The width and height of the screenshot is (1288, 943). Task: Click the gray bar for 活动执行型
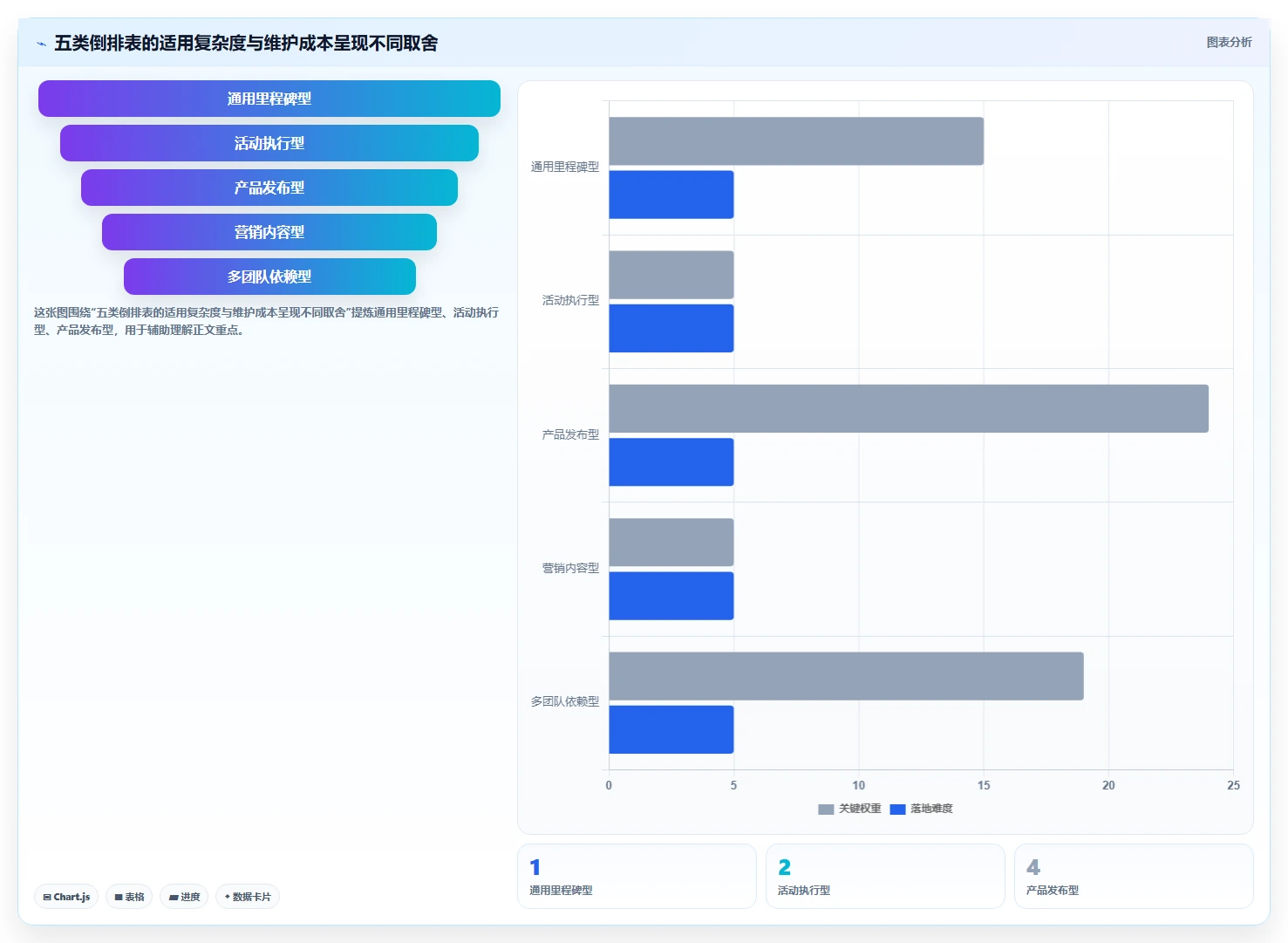click(671, 275)
